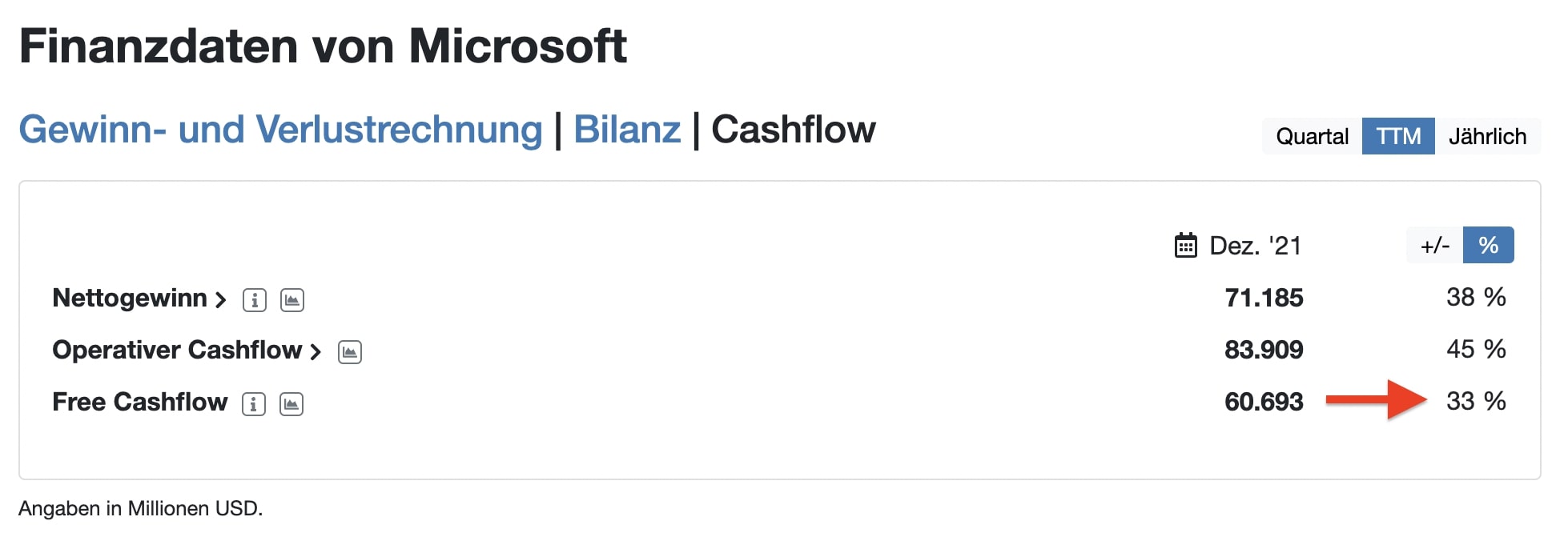Screen dimensions: 1568x533
Task: Show the Operativer Cashflow chart icon
Action: pyautogui.click(x=350, y=352)
